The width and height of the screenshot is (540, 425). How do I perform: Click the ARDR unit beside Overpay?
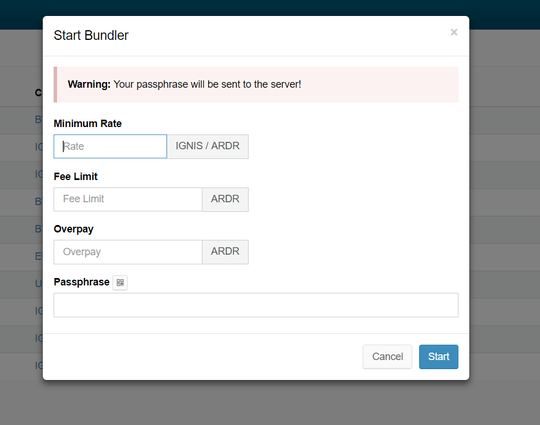pos(225,252)
